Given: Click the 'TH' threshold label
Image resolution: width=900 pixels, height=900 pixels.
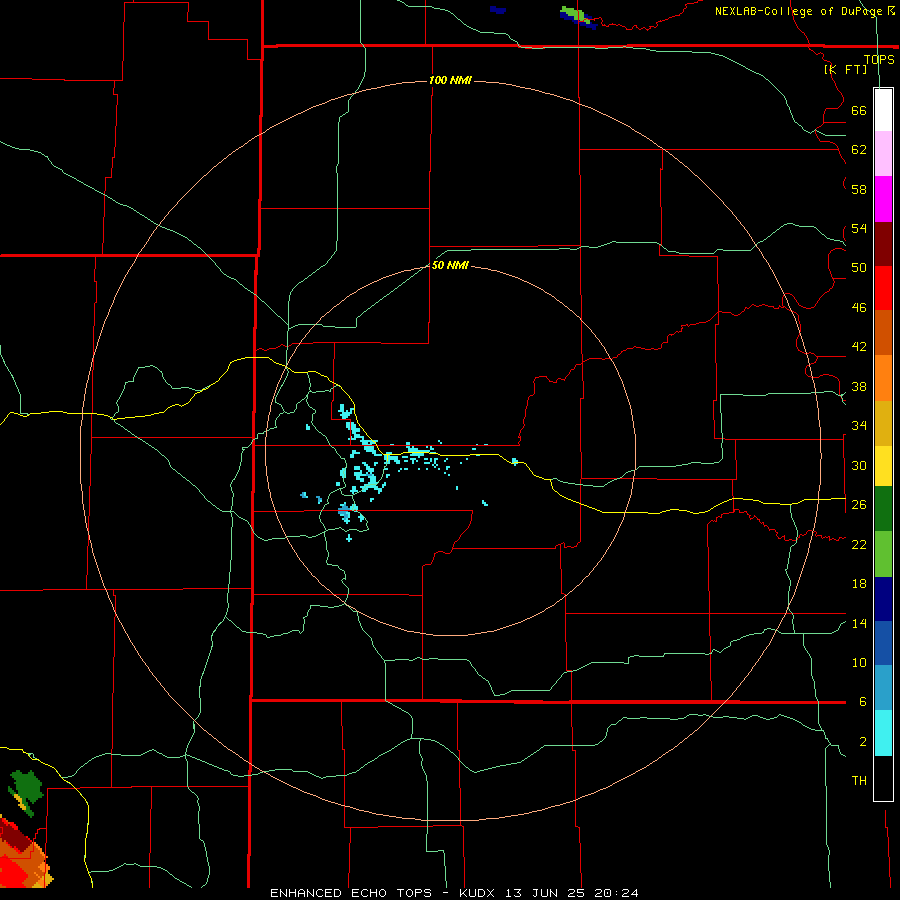Looking at the screenshot, I should tap(859, 781).
